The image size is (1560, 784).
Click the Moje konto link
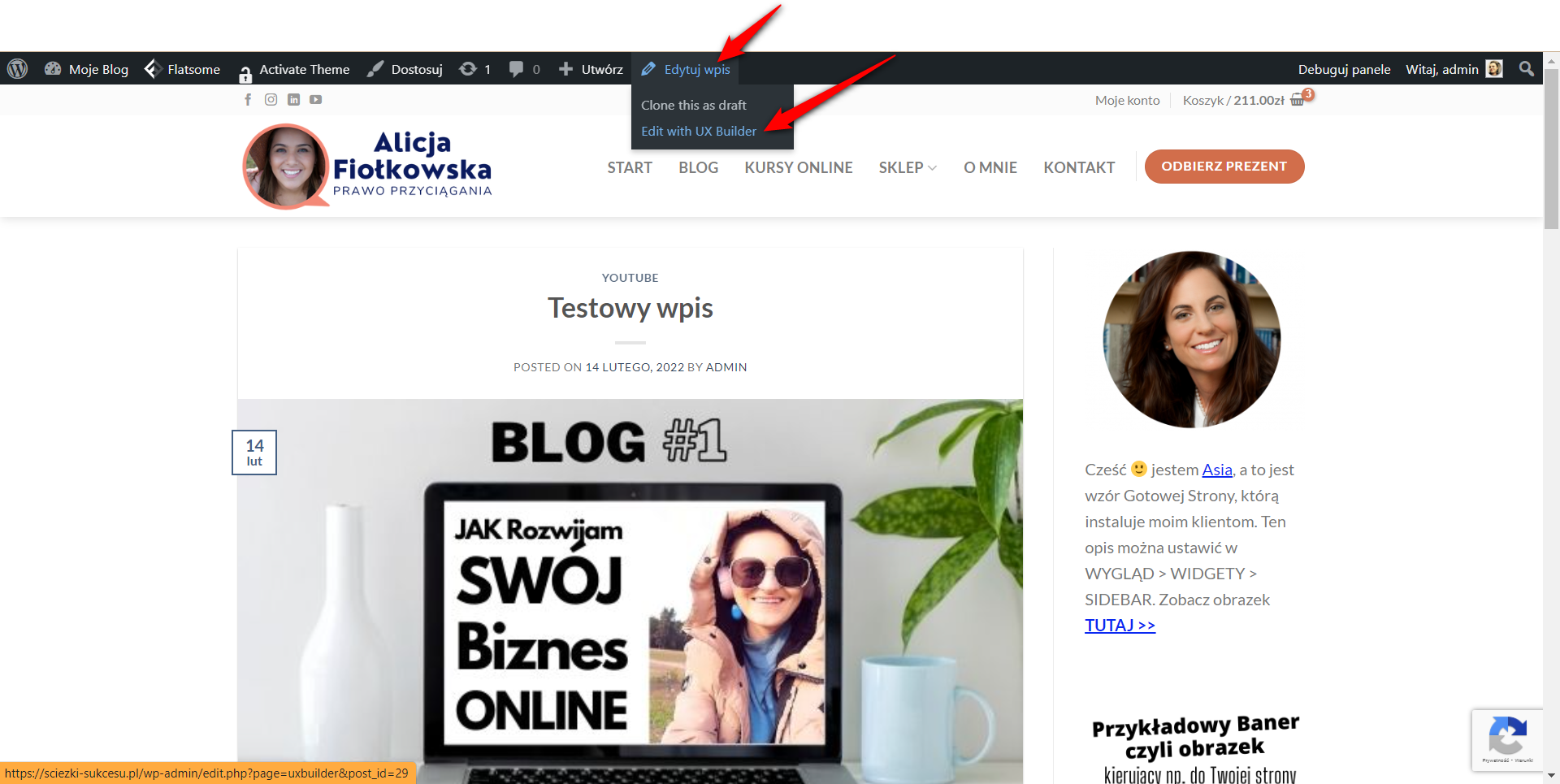pos(1127,100)
